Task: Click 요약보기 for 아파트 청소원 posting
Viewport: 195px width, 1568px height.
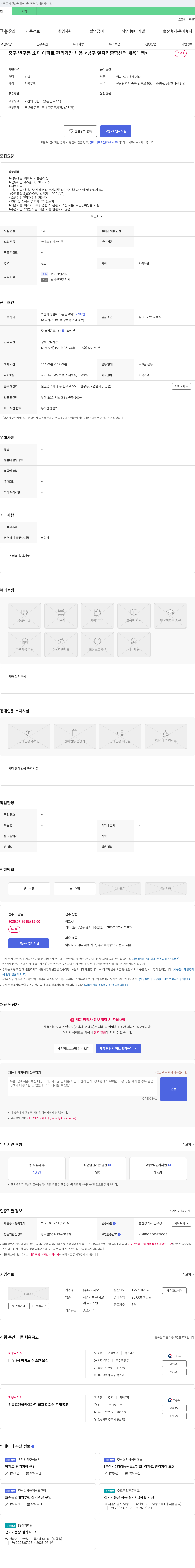Action: [174, 1364]
